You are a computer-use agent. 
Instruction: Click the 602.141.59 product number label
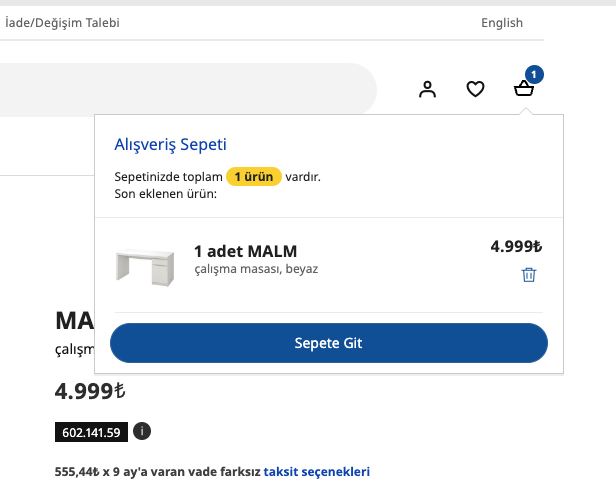91,433
